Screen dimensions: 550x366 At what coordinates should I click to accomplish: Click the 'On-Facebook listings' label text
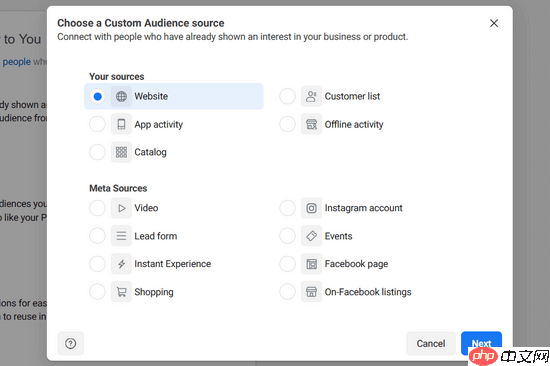368,292
